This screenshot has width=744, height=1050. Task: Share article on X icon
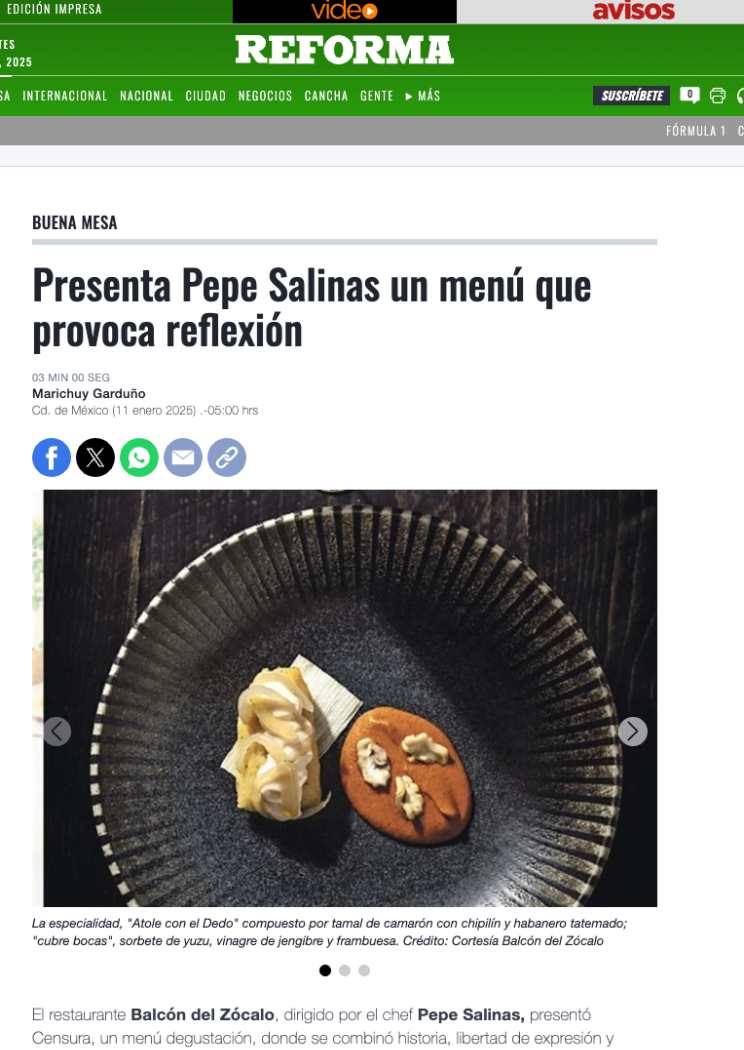95,457
